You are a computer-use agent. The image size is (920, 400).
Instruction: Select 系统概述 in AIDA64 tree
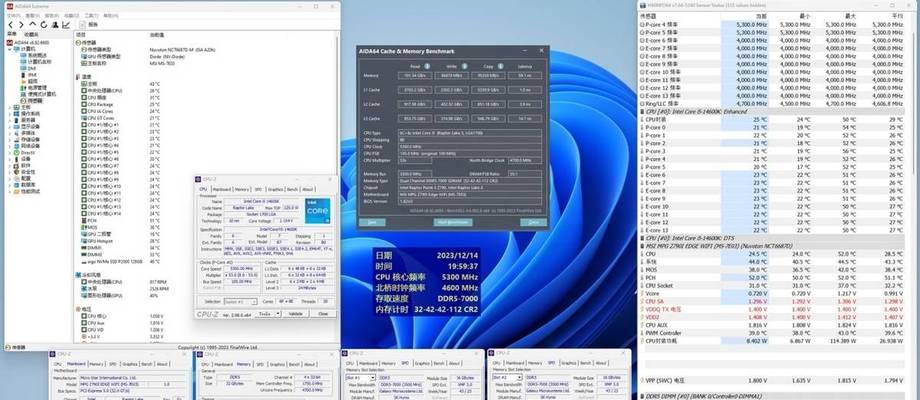tap(35, 55)
